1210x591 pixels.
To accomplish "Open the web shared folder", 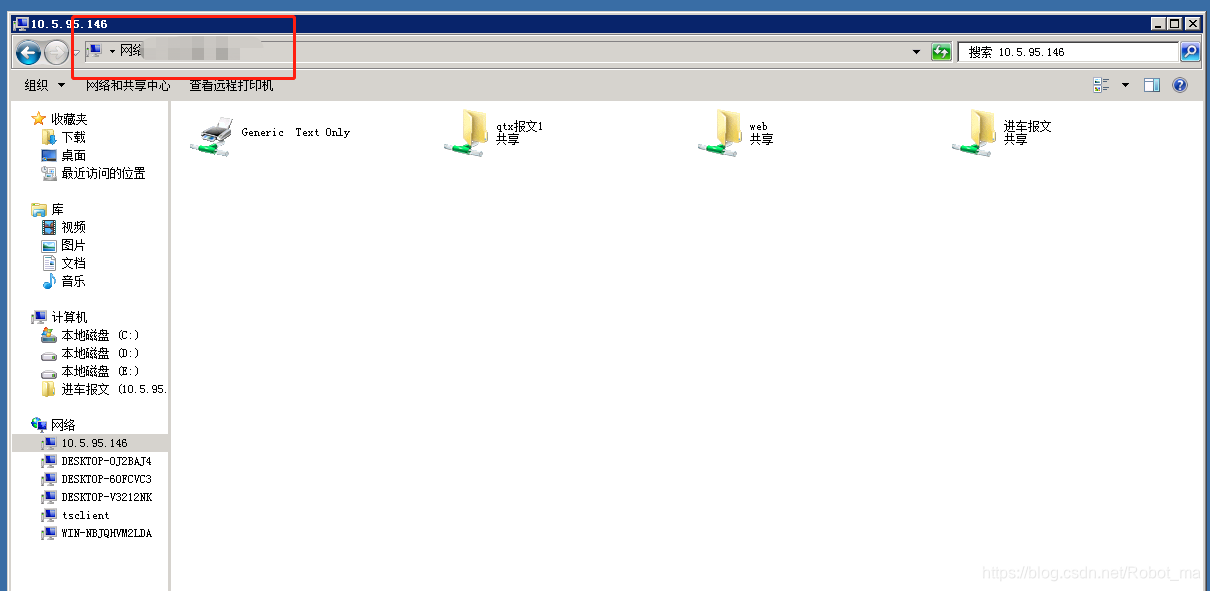I will (736, 133).
